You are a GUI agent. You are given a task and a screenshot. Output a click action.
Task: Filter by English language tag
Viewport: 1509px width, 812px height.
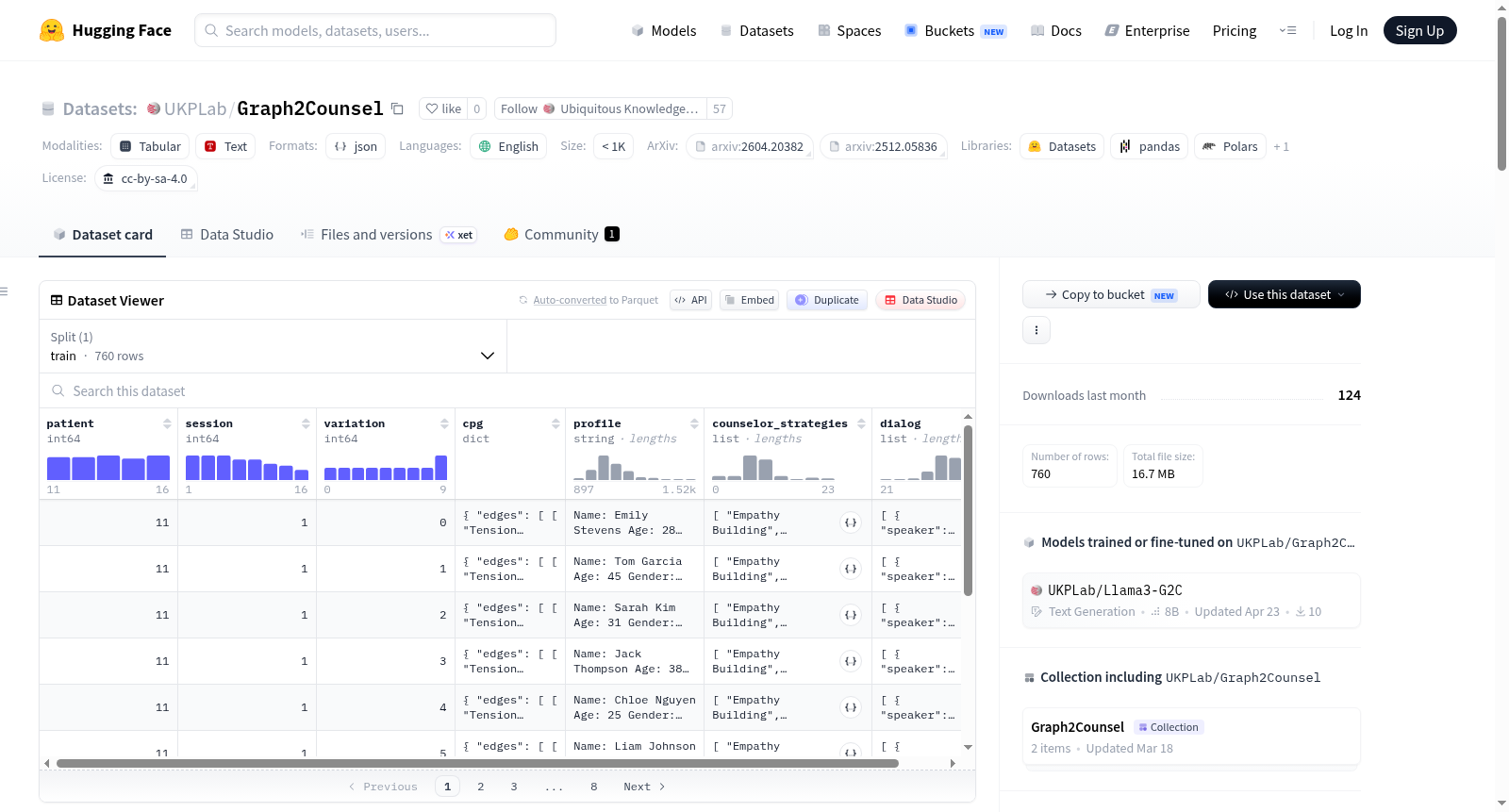pyautogui.click(x=508, y=146)
